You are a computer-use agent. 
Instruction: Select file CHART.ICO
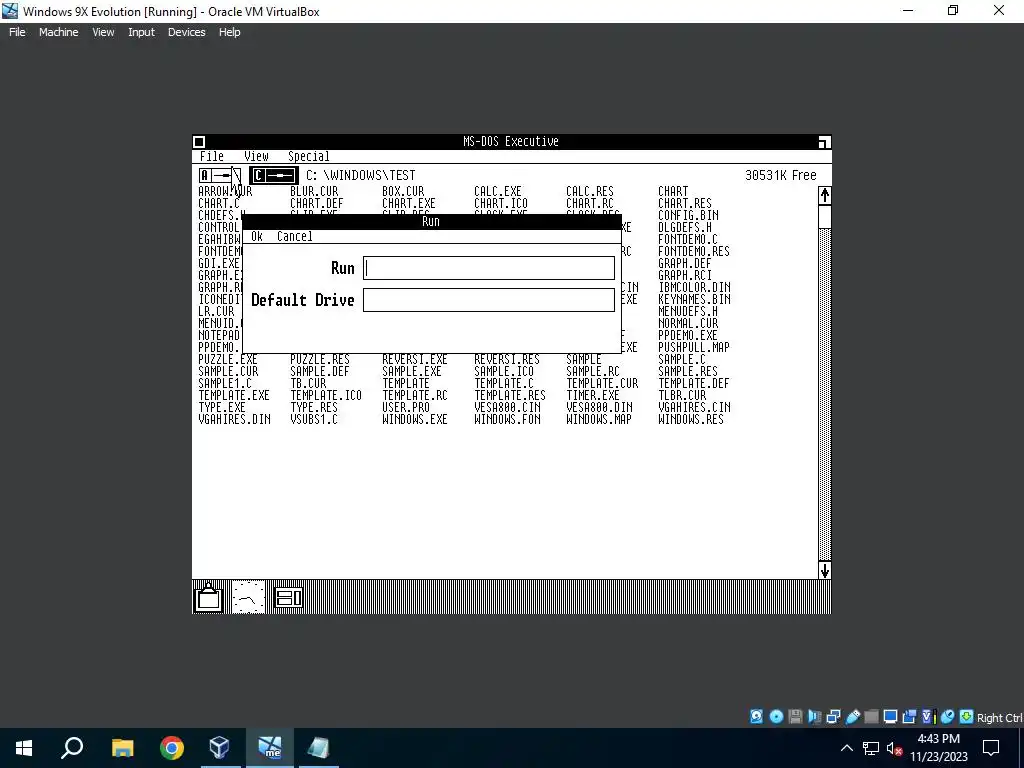coord(500,204)
